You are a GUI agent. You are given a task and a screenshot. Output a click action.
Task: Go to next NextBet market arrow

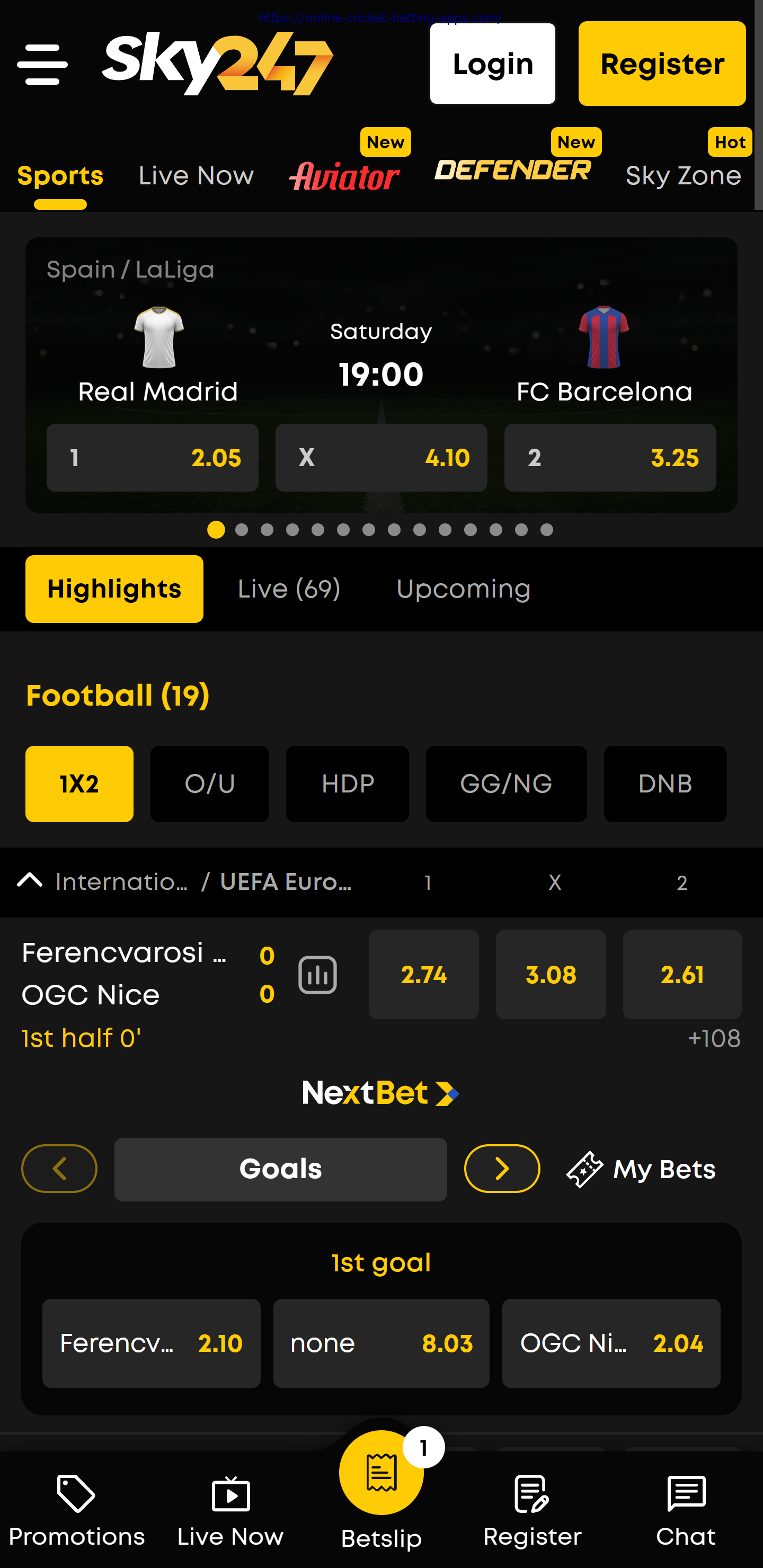[502, 1169]
